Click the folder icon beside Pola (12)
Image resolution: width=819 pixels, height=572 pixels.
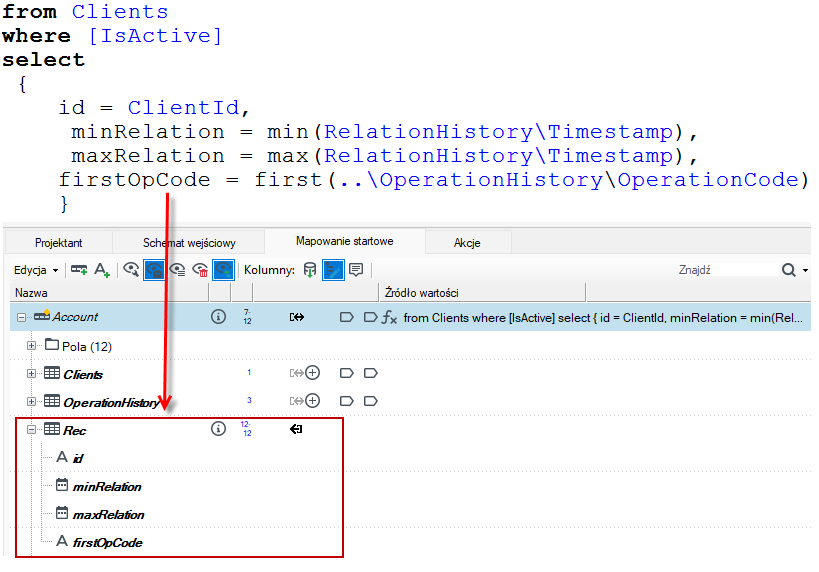[52, 344]
